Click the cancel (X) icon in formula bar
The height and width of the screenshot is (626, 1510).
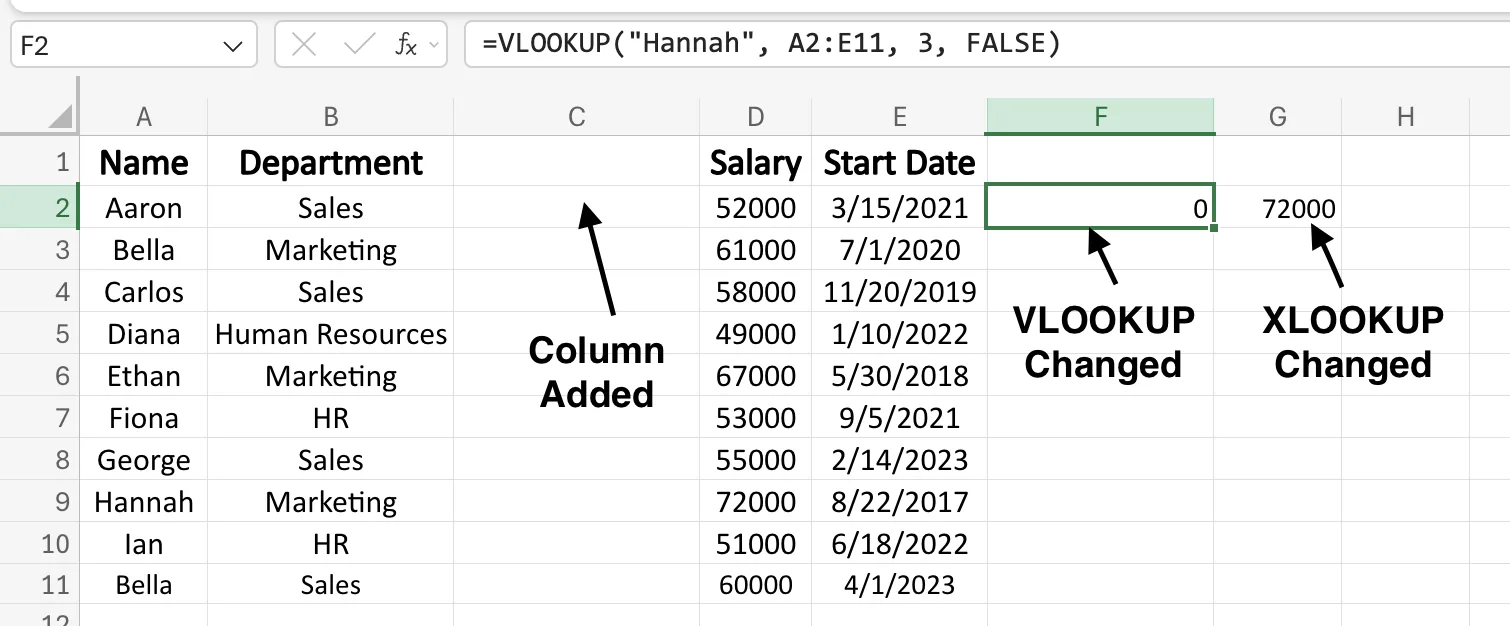point(305,44)
